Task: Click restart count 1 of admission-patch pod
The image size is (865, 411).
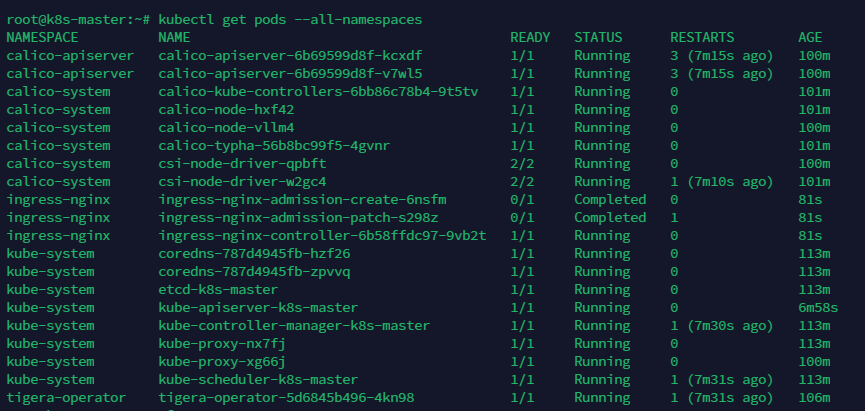Action: (x=674, y=218)
